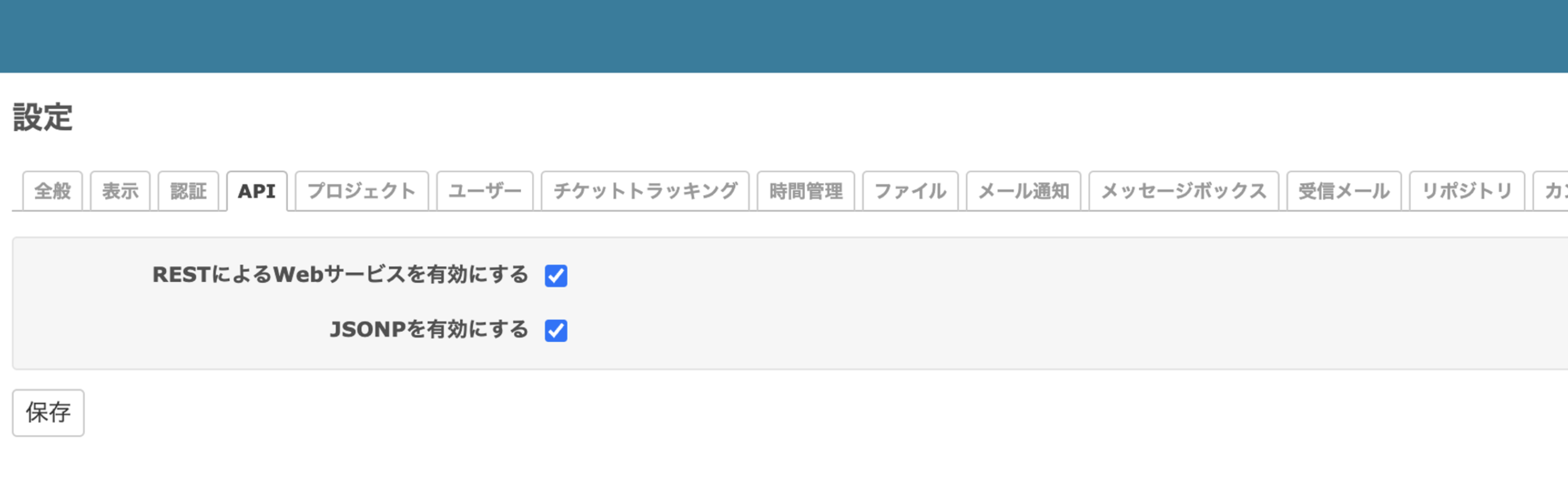Open the 時間管理 tab
Screen dimensions: 1568x490
[805, 192]
